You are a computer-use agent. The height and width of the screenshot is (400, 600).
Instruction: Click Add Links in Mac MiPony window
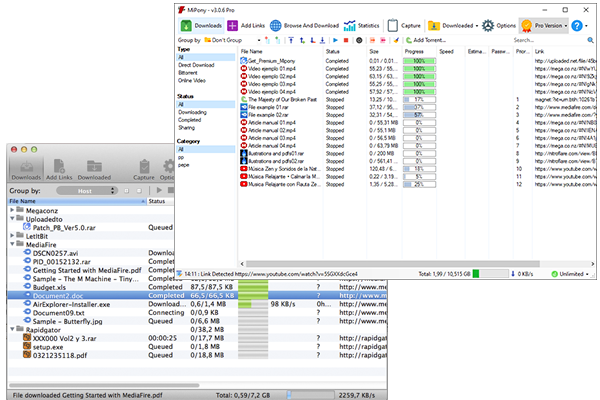[x=59, y=170]
